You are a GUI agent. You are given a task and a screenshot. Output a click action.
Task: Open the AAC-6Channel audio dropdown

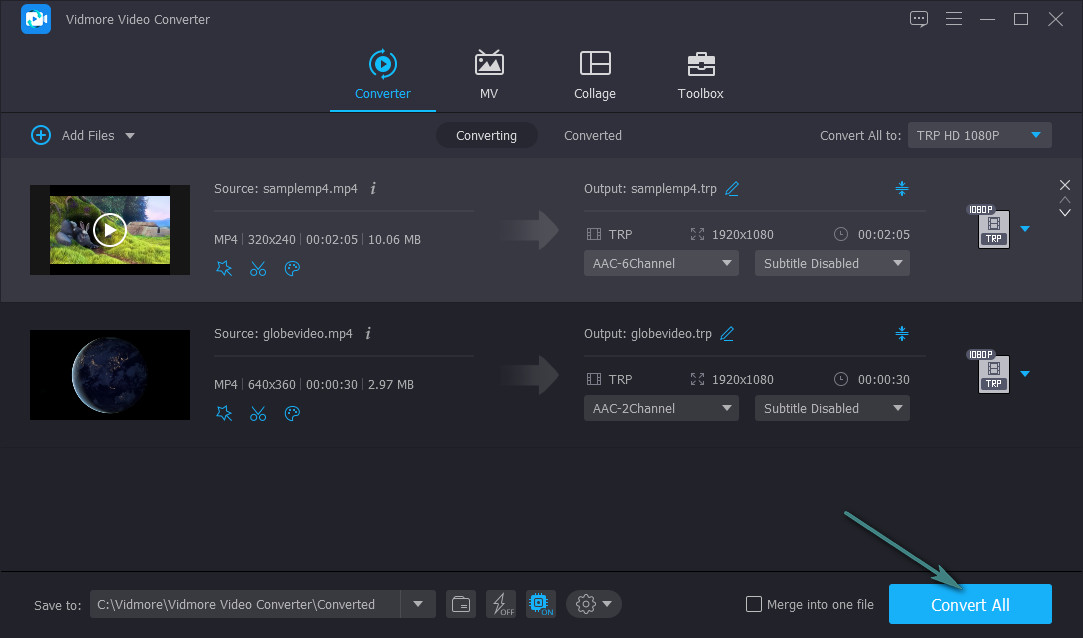pyautogui.click(x=661, y=263)
